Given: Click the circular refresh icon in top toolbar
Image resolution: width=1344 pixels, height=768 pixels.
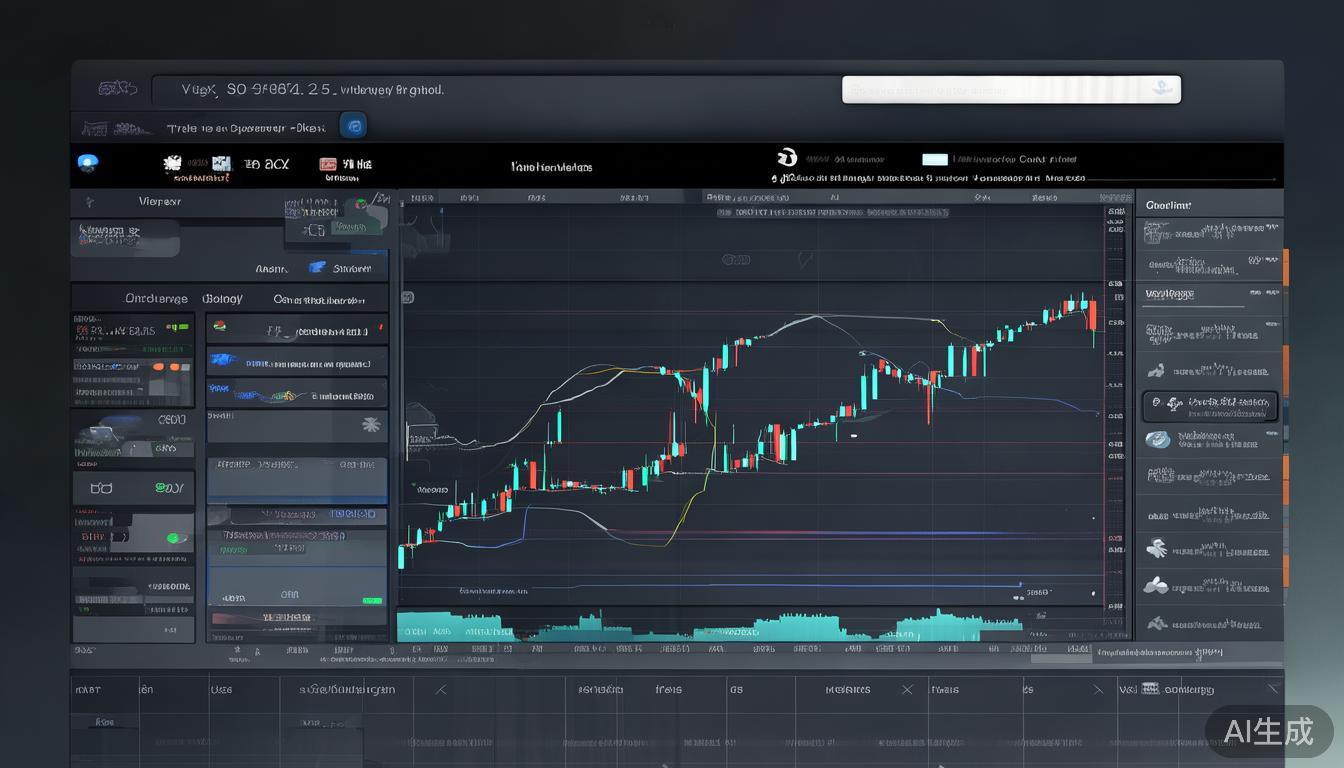Looking at the screenshot, I should tap(786, 157).
